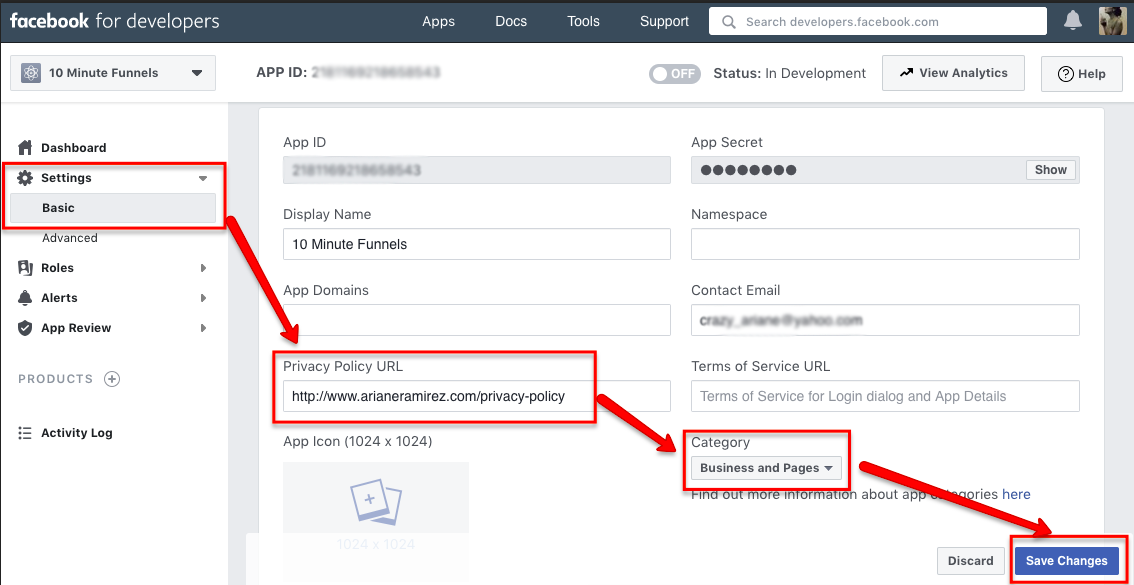Upload app icon via image placeholder
Screen dimensions: 1134x585
click(x=376, y=504)
